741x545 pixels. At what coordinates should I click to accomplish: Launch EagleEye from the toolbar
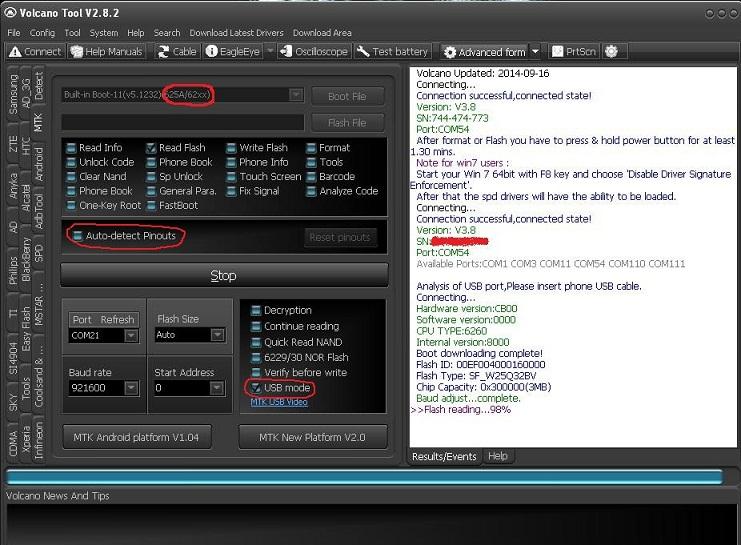[233, 52]
